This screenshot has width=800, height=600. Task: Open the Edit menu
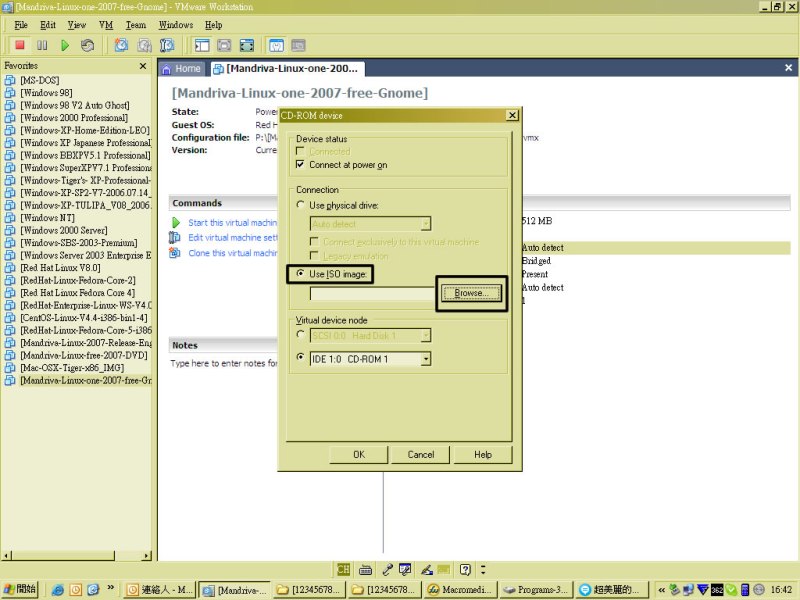coord(48,25)
